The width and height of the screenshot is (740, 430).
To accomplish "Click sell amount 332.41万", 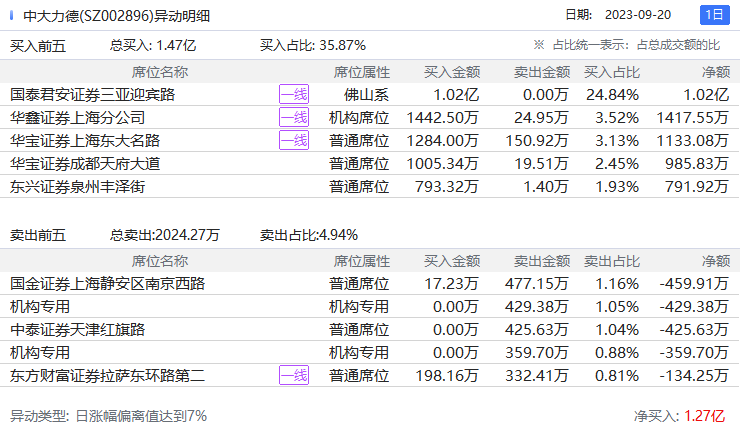I will (537, 376).
